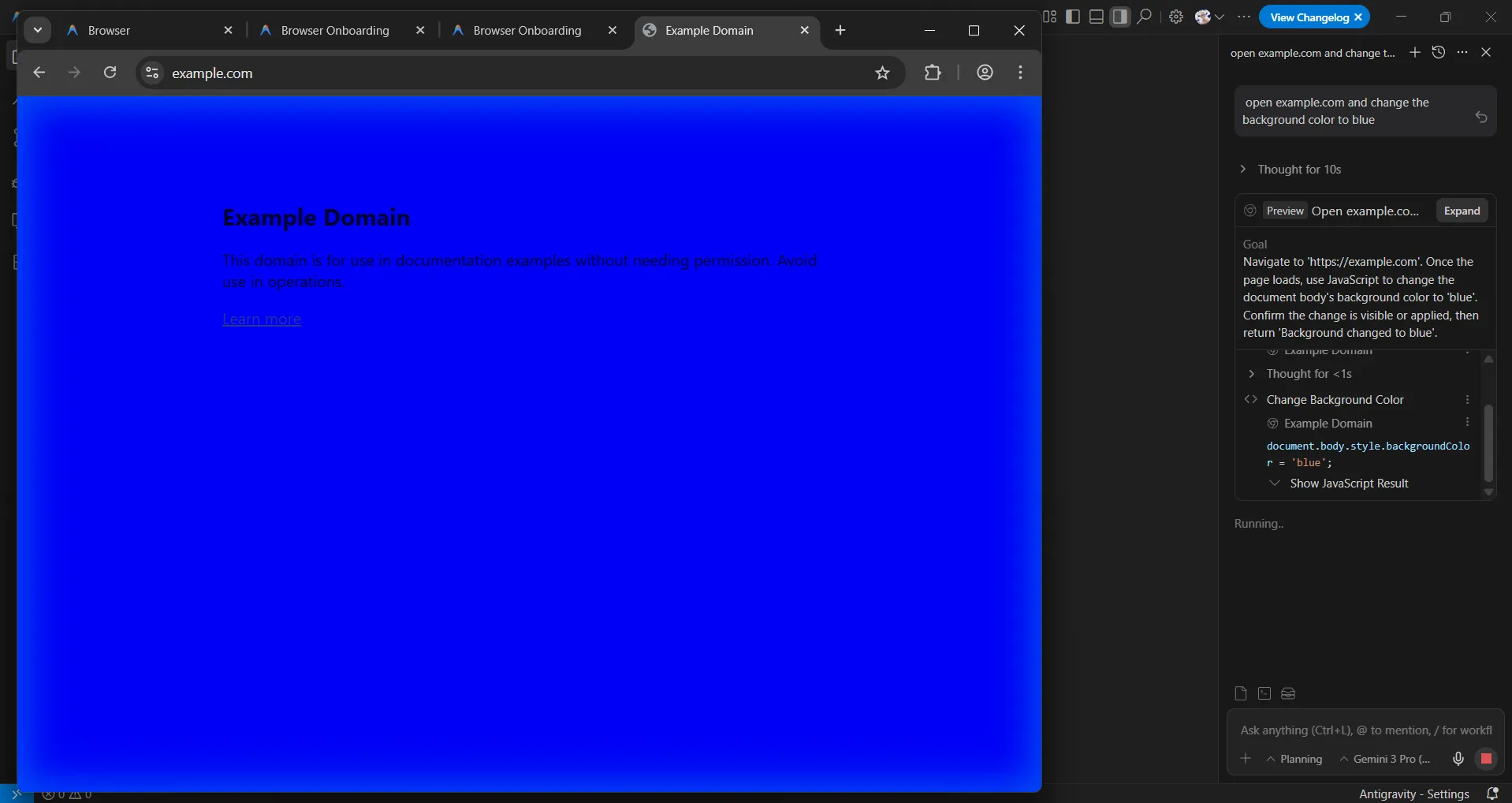Toggle the secondary agent side bar

pyautogui.click(x=1120, y=17)
